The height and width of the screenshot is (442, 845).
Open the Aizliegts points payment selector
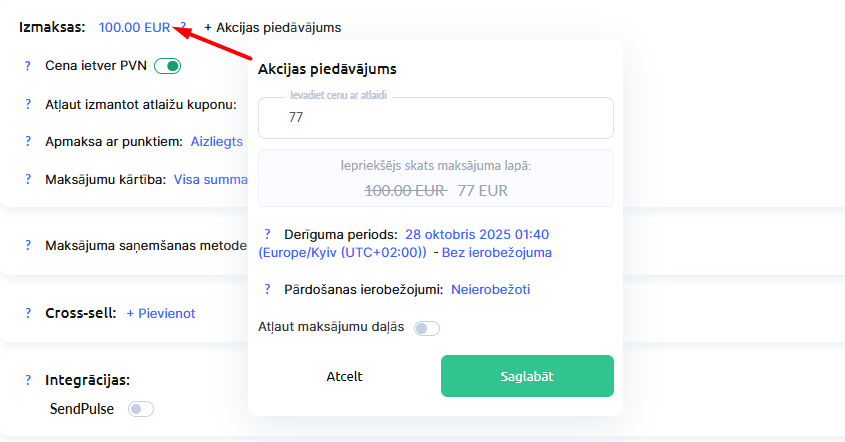tap(217, 142)
